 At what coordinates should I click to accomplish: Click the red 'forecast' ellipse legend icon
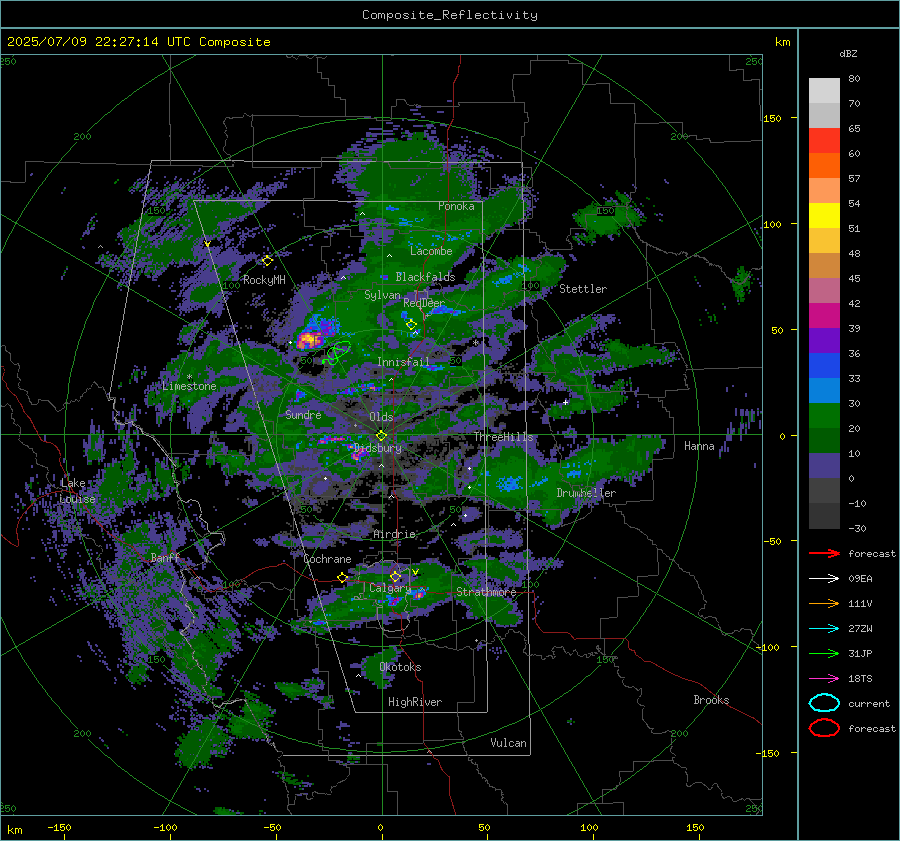[824, 728]
